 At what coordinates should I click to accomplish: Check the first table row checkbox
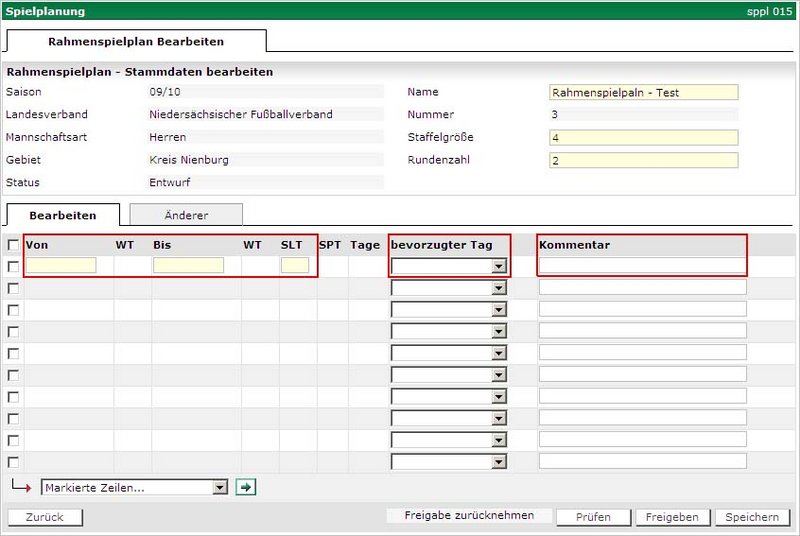point(13,266)
